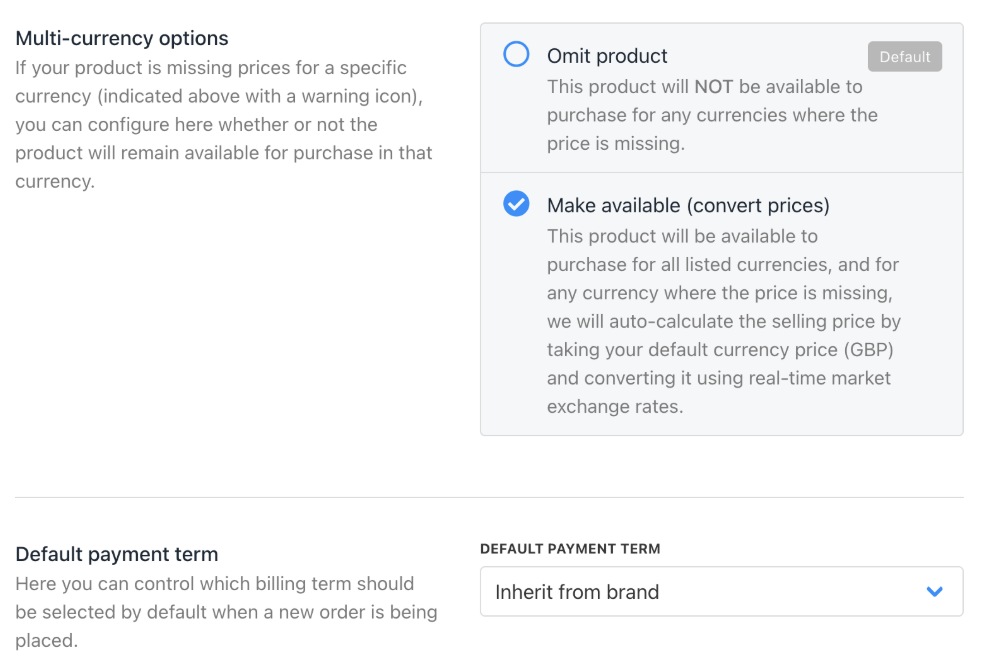Select the Omit product radio button
The height and width of the screenshot is (668, 988).
[x=516, y=55]
